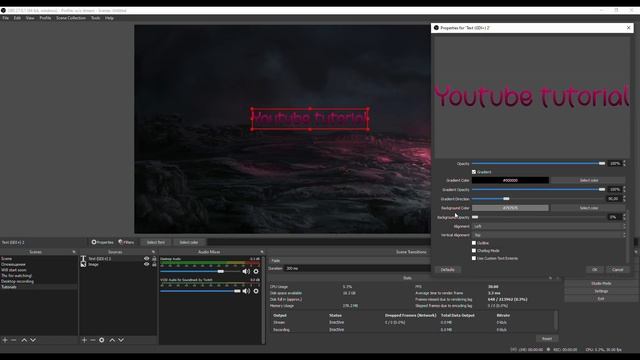Pop out the Audio Mixer dock panel

pyautogui.click(x=262, y=252)
